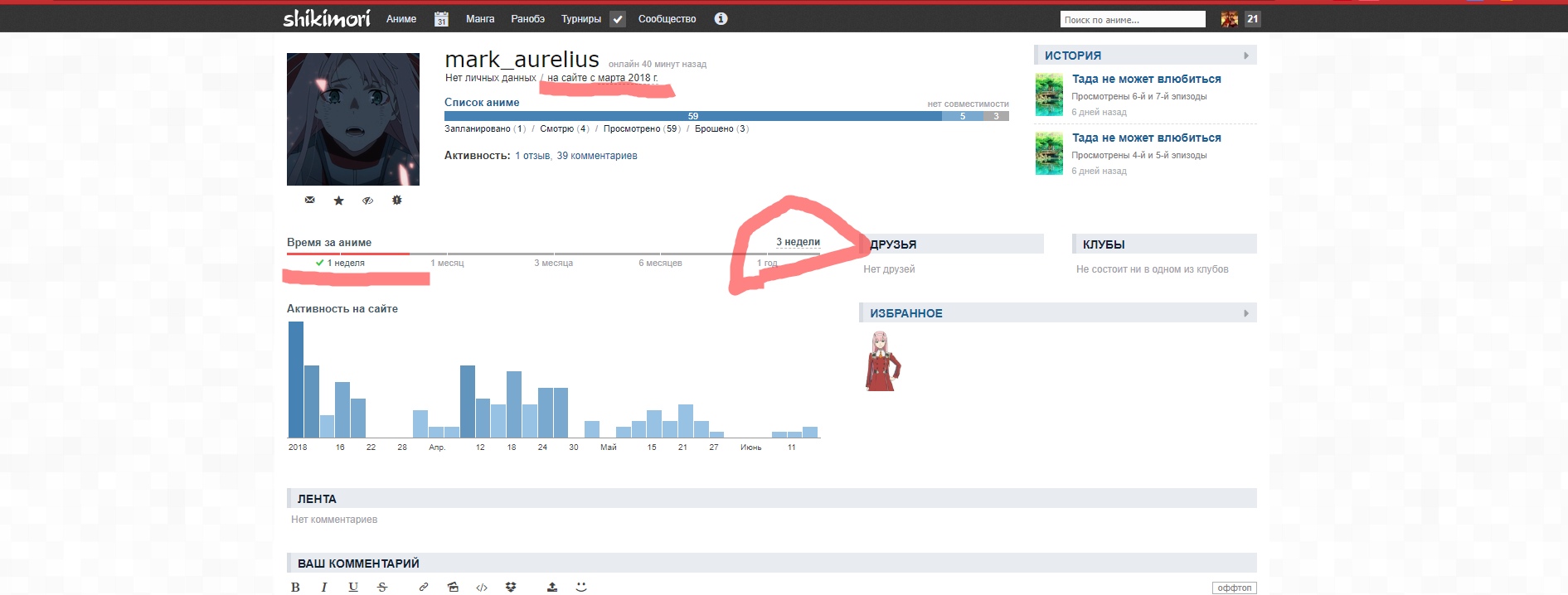Toggle bold formatting in comment editor
This screenshot has height=595, width=1568.
295,587
